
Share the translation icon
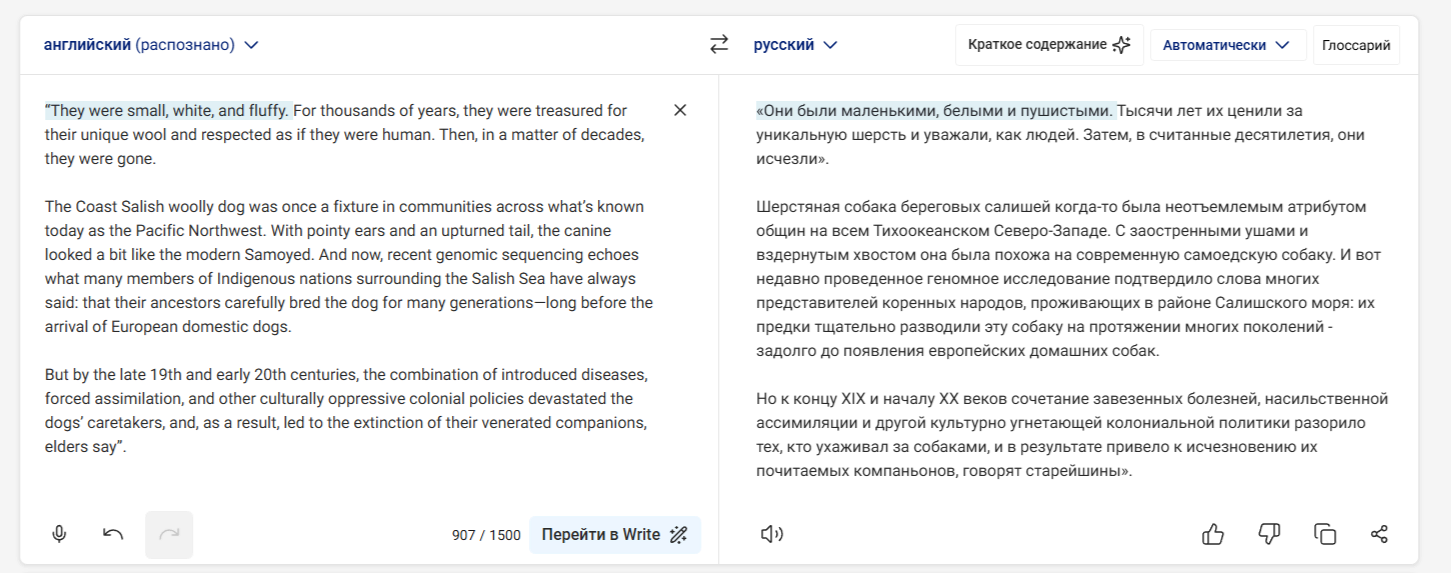click(x=1379, y=534)
